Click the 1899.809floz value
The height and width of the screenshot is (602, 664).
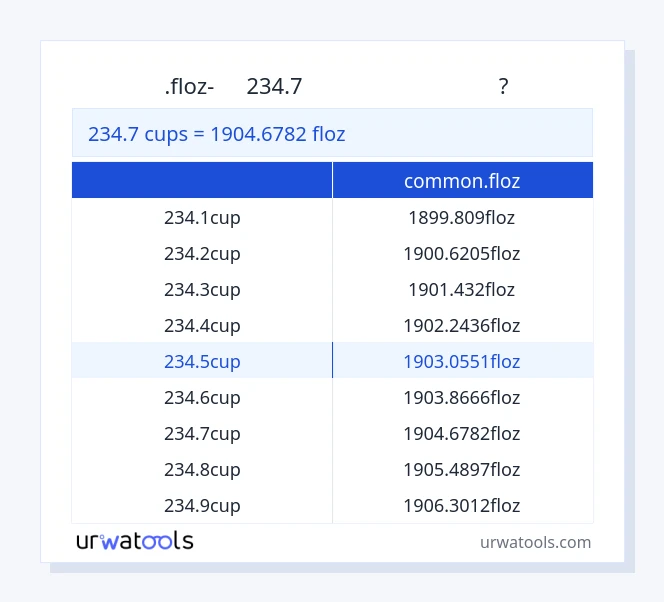pos(462,217)
